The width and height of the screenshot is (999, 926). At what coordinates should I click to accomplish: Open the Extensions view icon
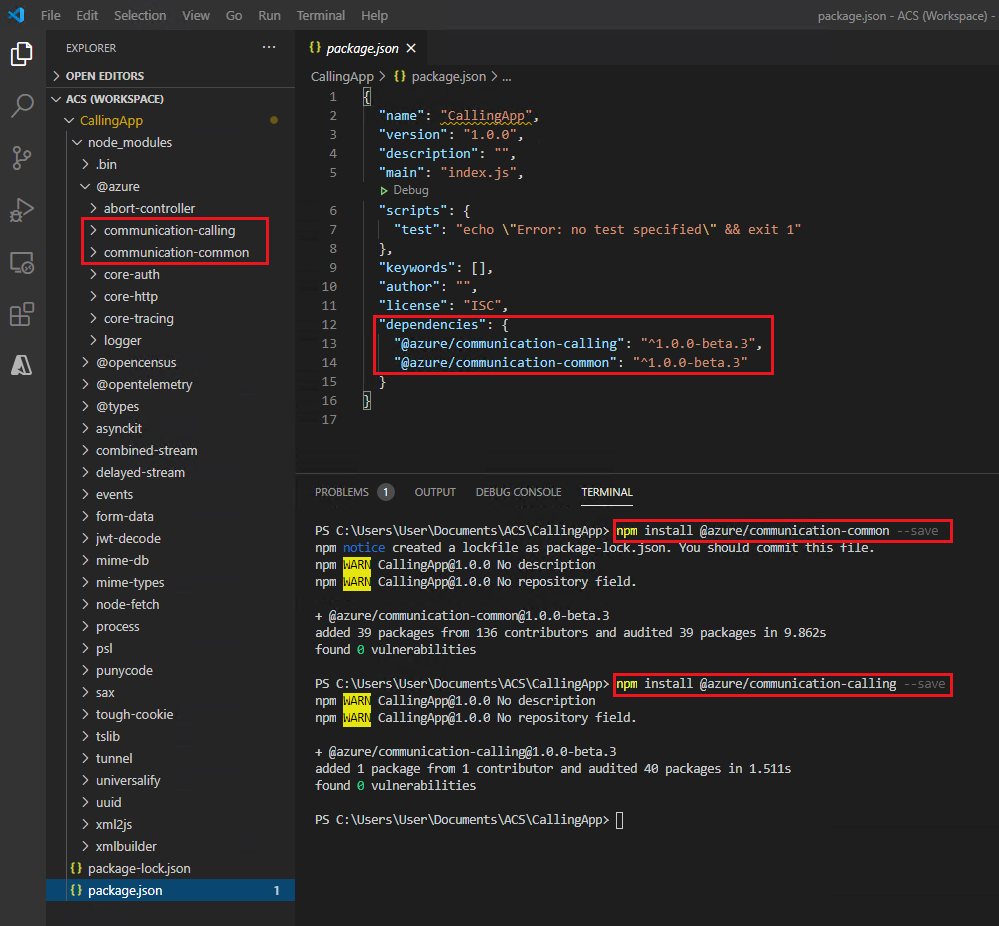tap(22, 315)
